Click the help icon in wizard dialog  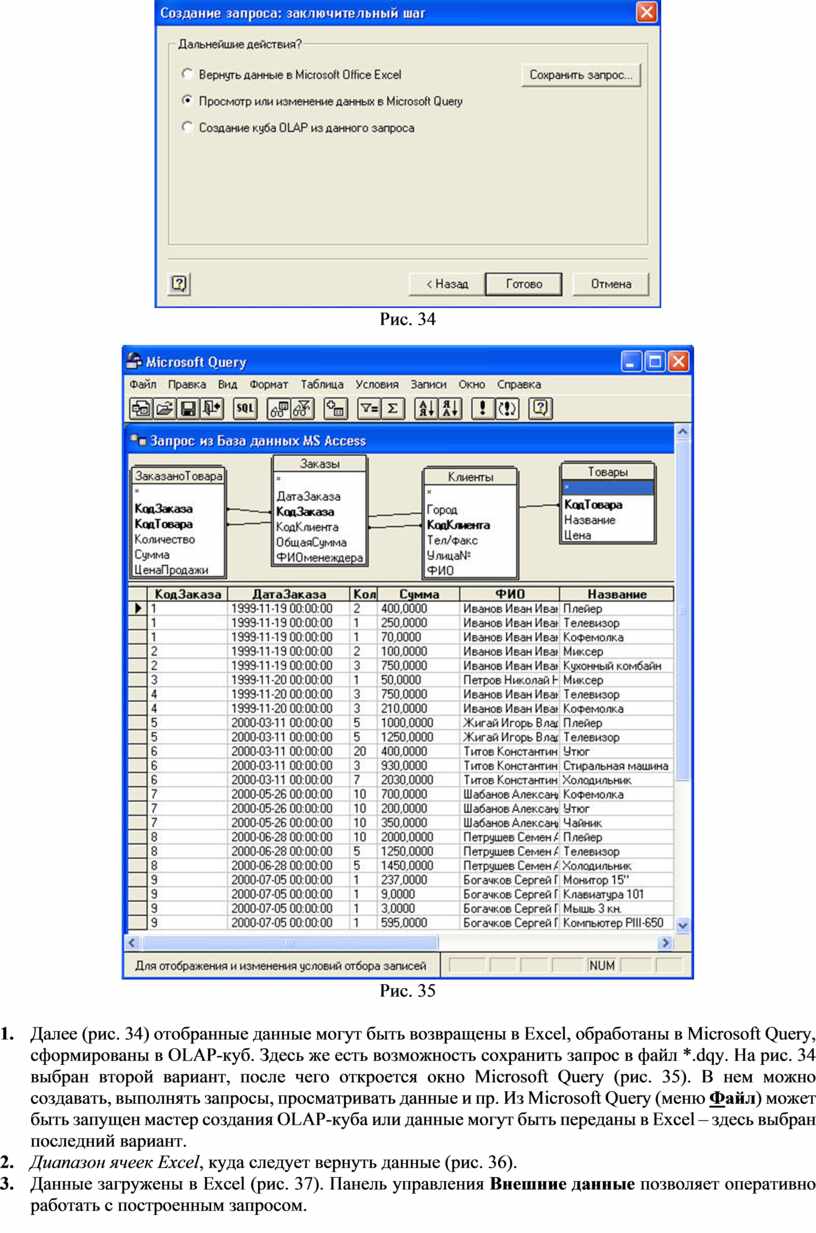pos(180,284)
